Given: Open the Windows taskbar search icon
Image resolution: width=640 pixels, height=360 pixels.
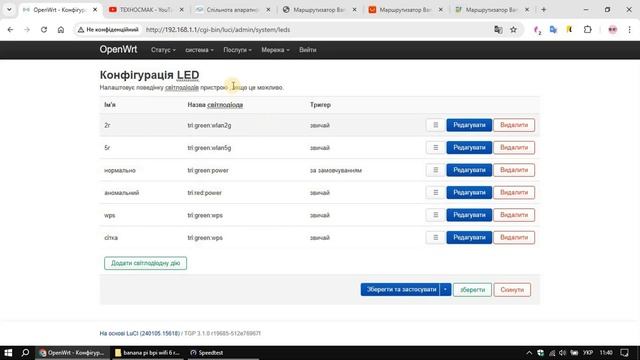Looking at the screenshot, I should click(x=25, y=353).
